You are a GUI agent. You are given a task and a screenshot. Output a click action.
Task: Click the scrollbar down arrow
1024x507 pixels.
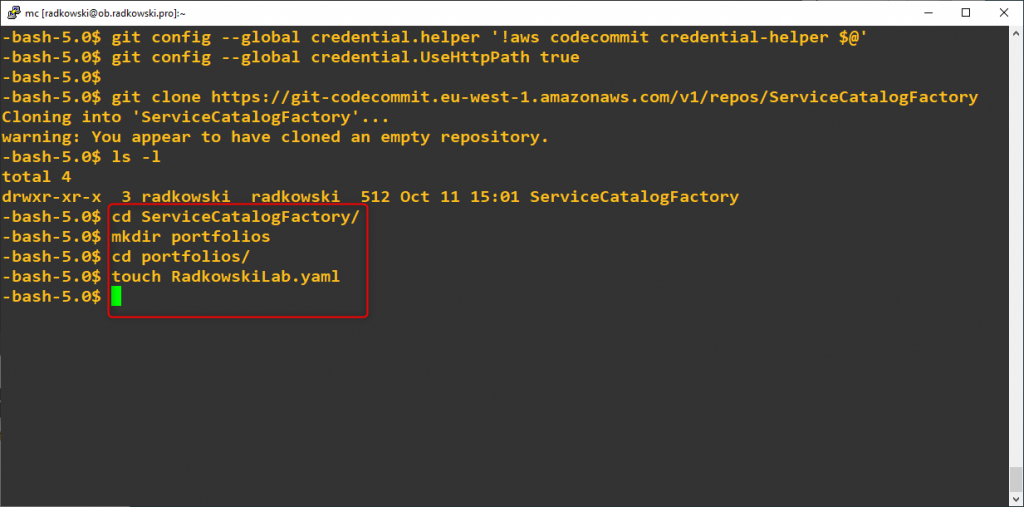(x=1017, y=500)
